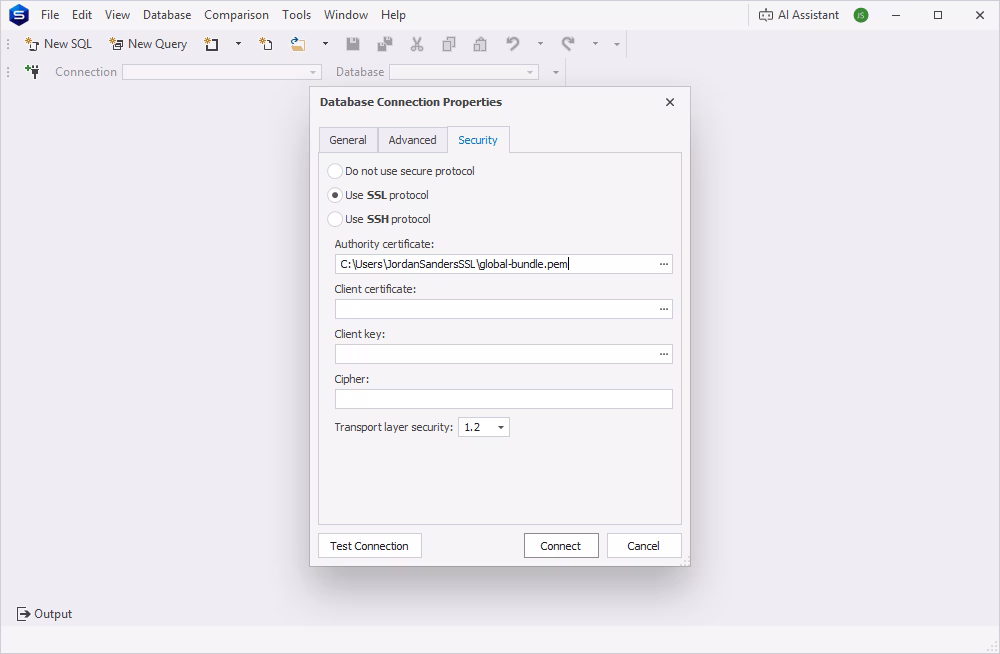Image resolution: width=1000 pixels, height=654 pixels.
Task: Open the Output panel
Action: point(44,614)
